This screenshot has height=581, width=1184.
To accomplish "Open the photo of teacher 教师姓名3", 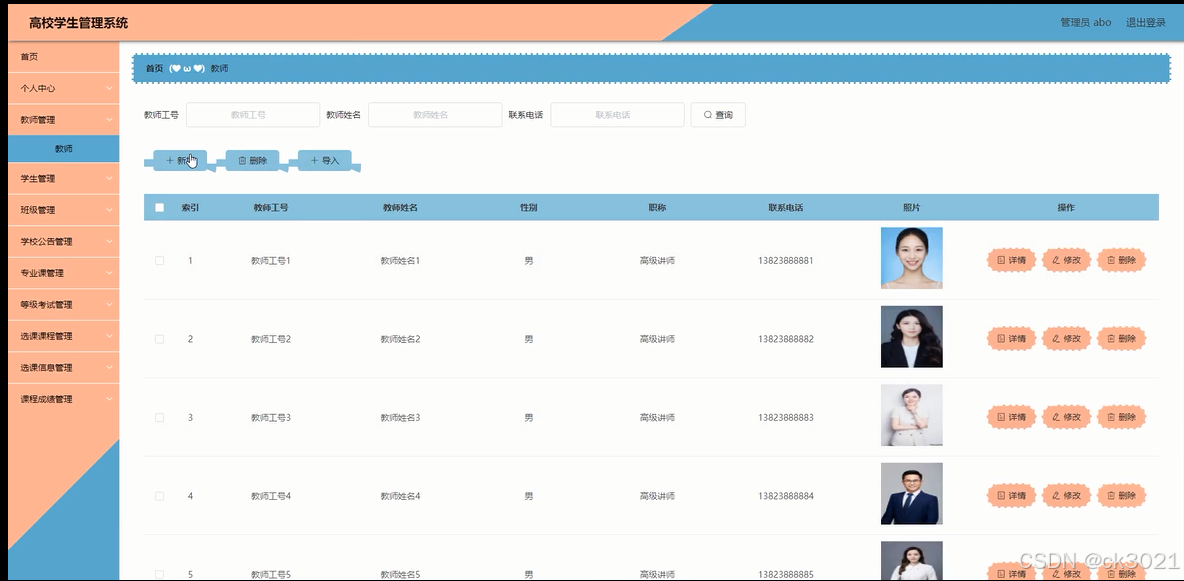I will point(911,415).
